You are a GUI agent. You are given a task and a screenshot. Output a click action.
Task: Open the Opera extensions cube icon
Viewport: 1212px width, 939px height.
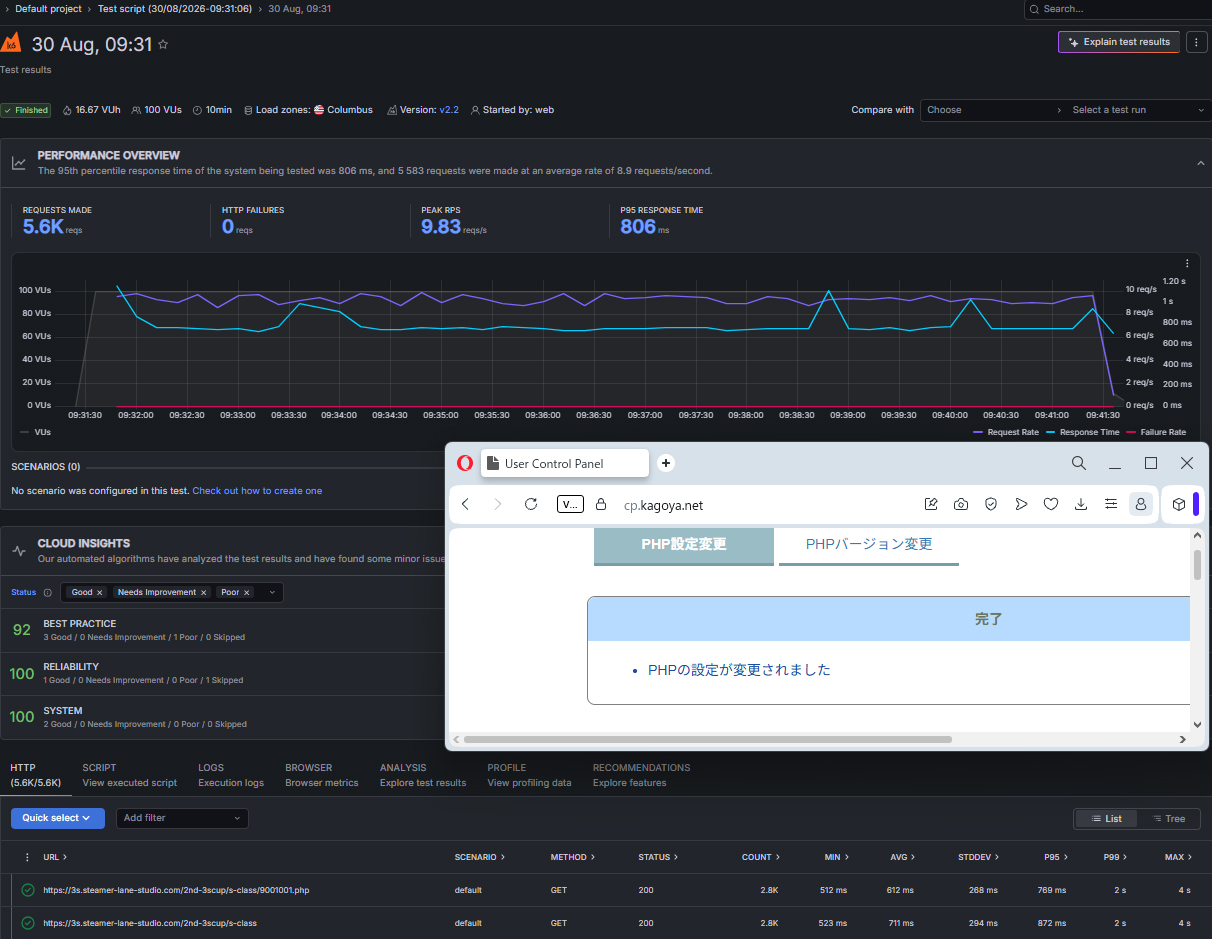point(1179,504)
